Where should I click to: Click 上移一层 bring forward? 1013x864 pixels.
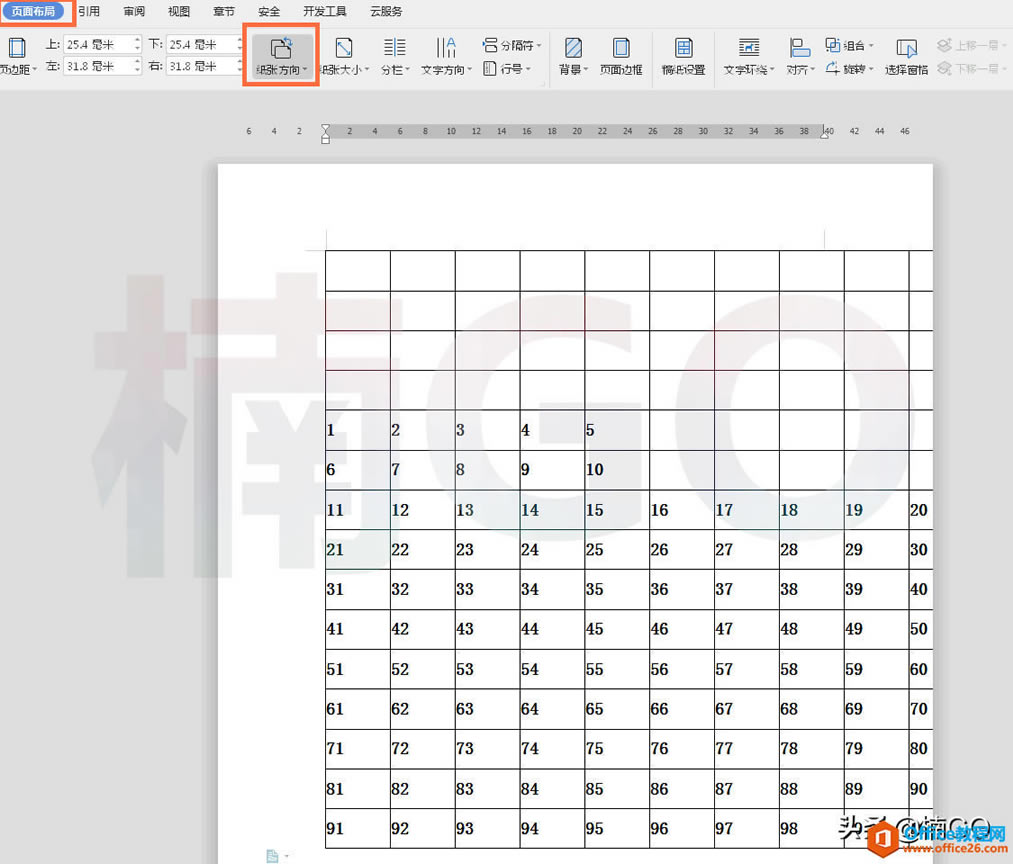pyautogui.click(x=970, y=45)
